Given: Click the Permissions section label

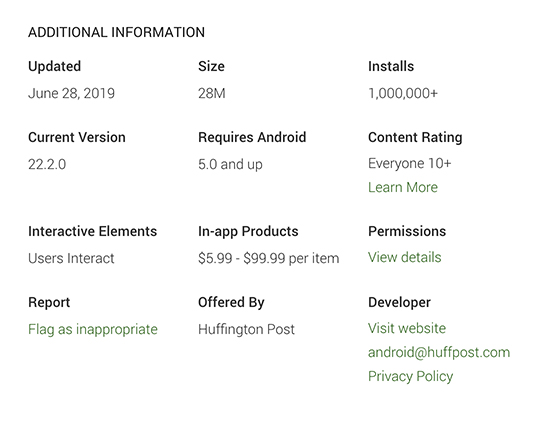Looking at the screenshot, I should (x=407, y=231).
